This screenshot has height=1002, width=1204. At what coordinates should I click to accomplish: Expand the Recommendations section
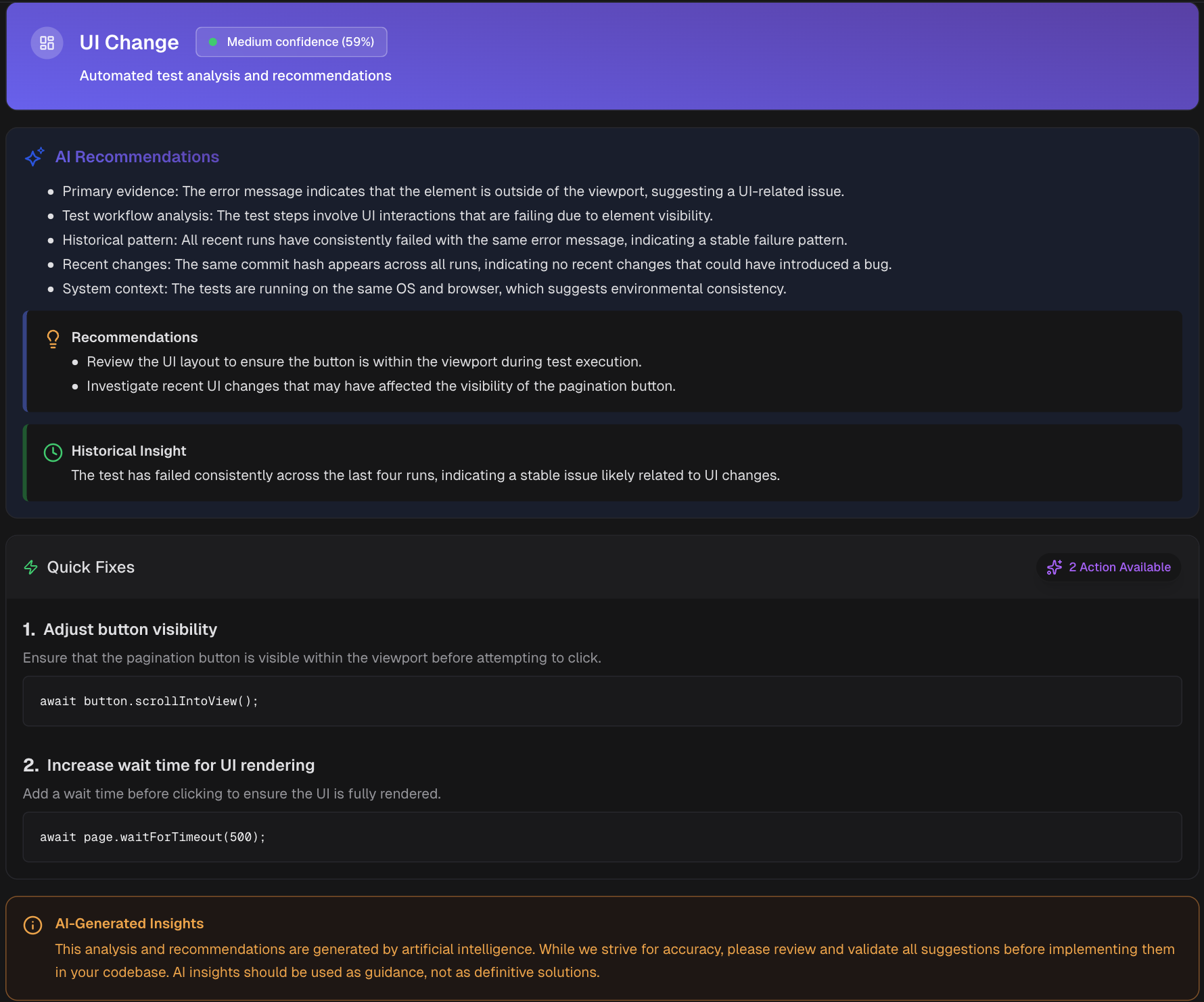click(135, 337)
